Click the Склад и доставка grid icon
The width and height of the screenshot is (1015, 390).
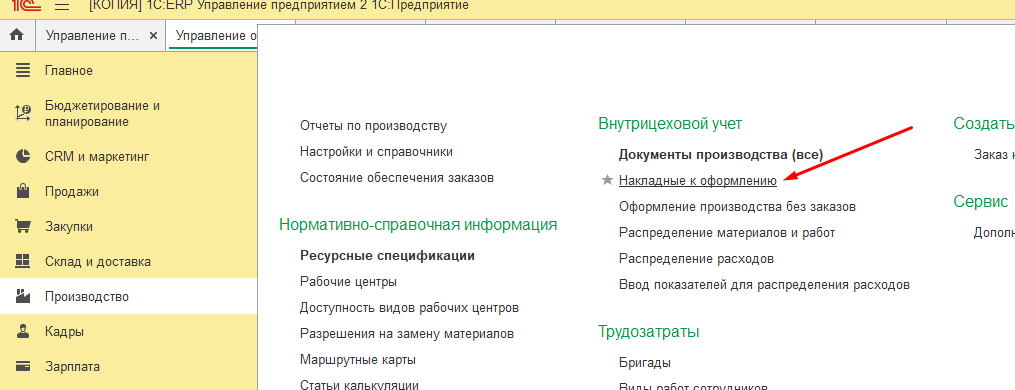(23, 262)
